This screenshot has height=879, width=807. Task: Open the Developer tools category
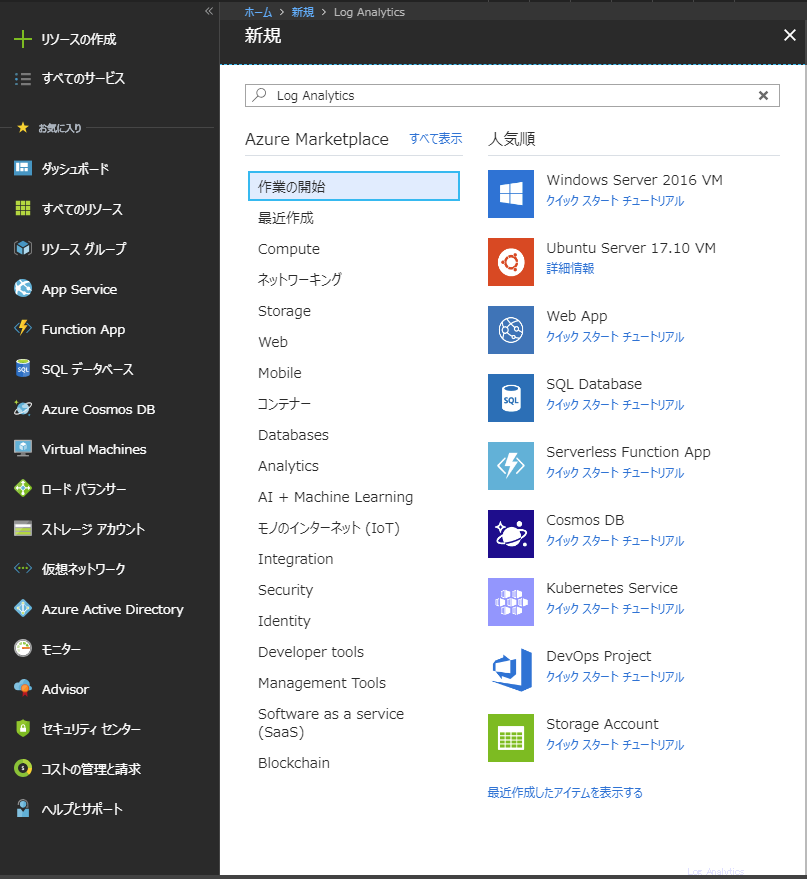311,652
